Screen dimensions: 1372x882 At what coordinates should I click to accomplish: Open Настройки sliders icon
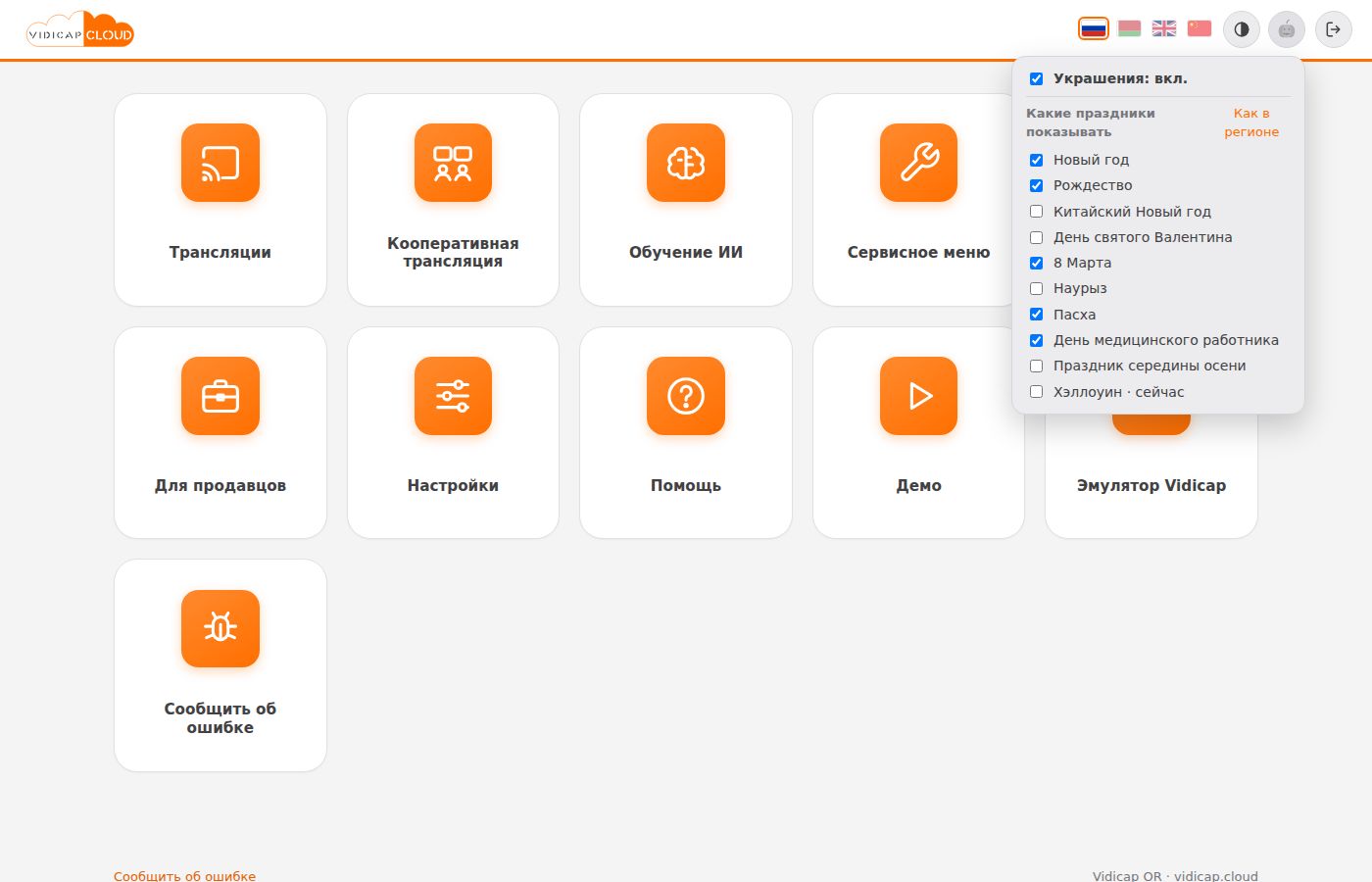453,396
